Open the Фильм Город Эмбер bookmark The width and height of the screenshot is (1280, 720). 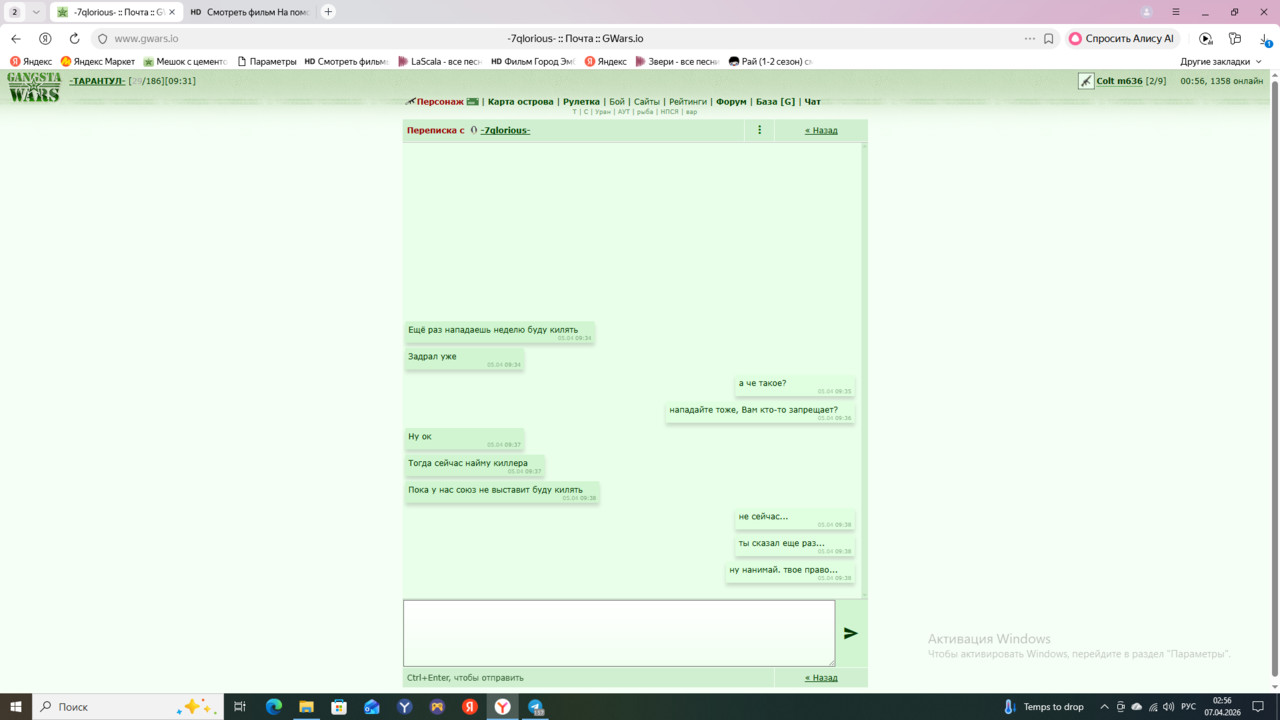[x=532, y=61]
